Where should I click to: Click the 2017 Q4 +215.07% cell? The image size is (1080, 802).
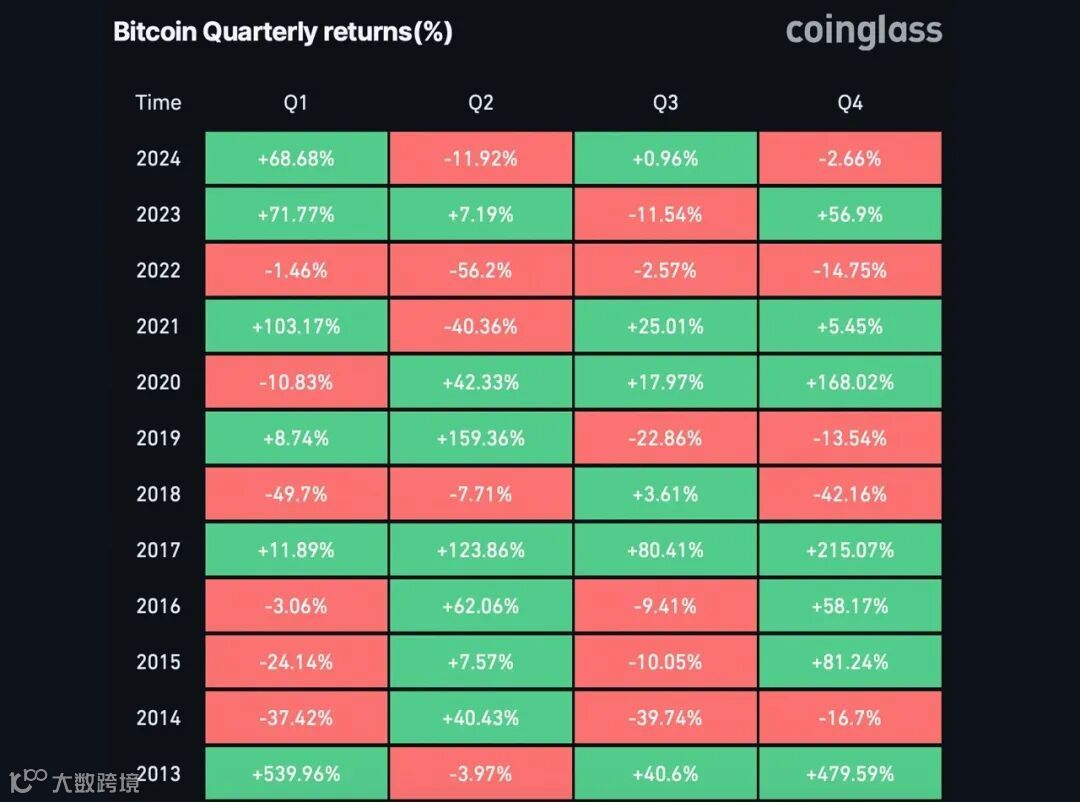[x=850, y=550]
